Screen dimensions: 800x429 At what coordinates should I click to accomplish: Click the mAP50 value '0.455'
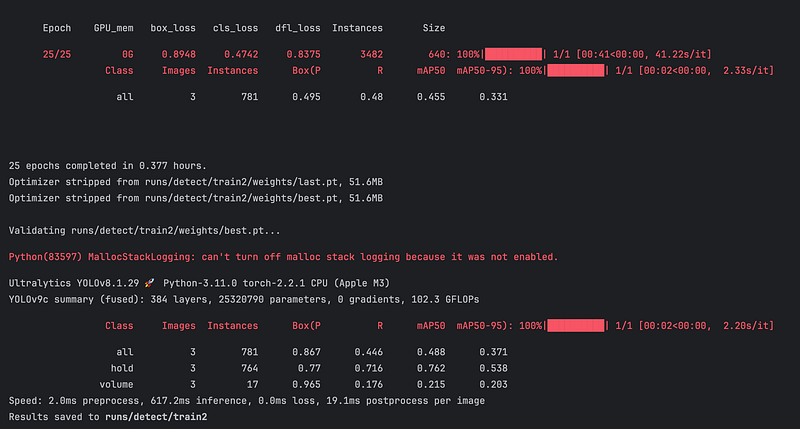[431, 96]
